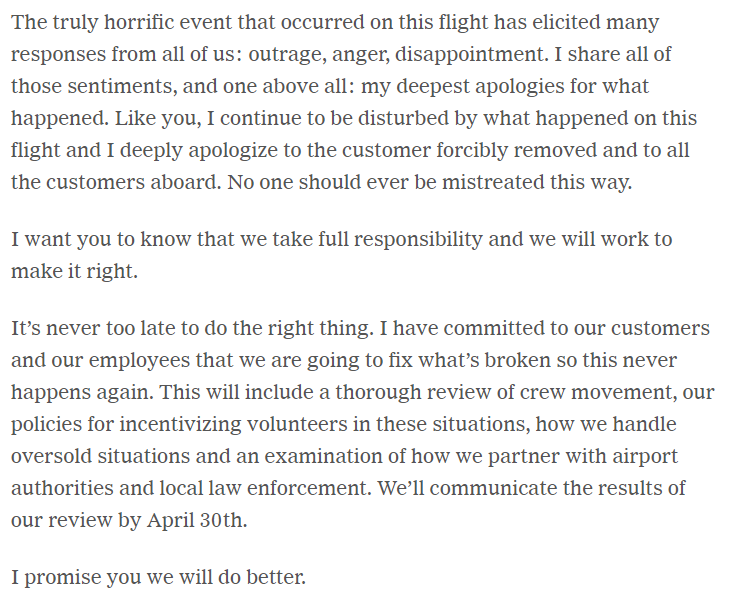Screen dimensions: 729x599
Task: Click the words 'incentivizing volunteers'
Action: (x=233, y=424)
